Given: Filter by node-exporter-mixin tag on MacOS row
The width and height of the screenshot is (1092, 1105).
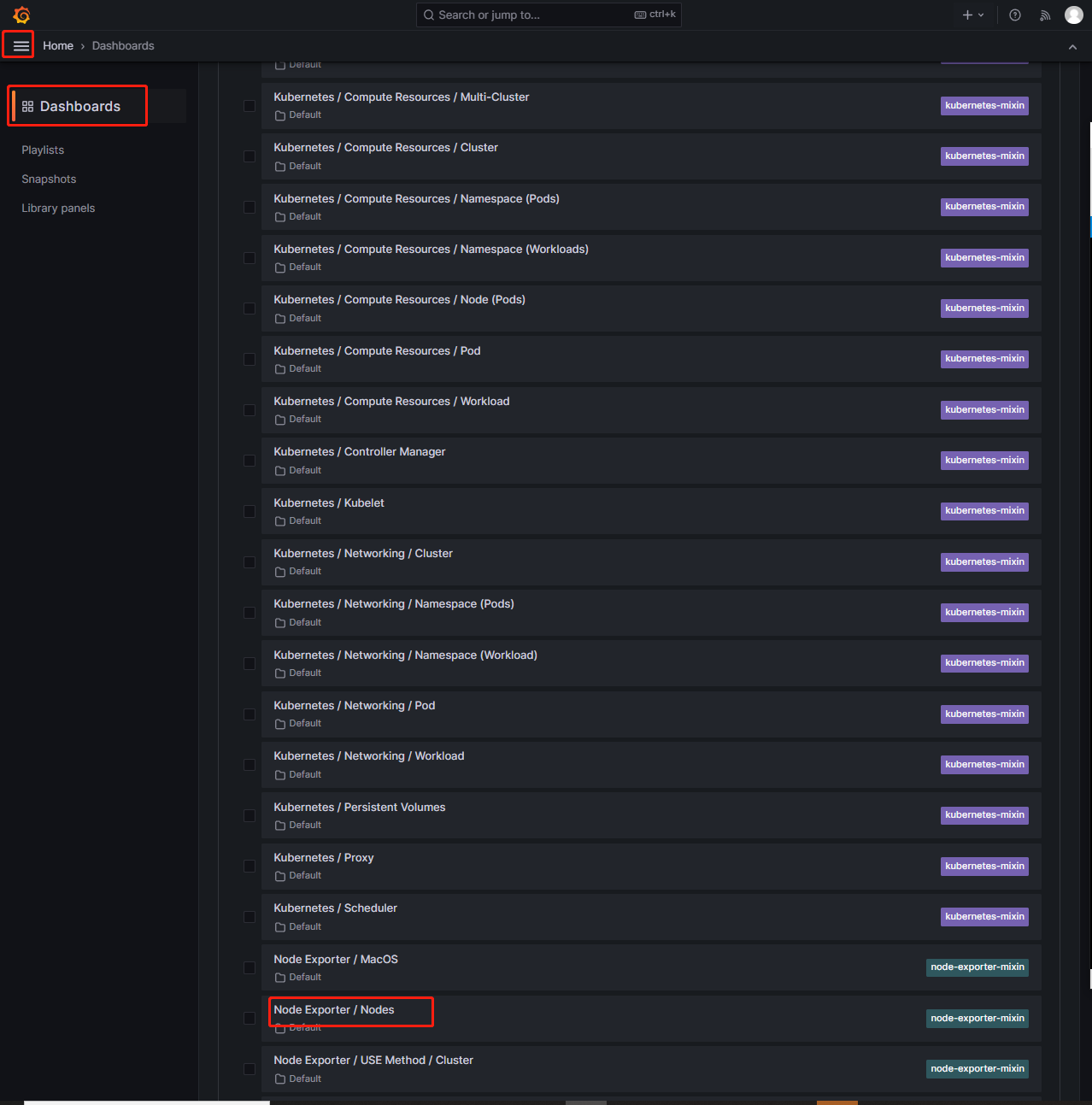Looking at the screenshot, I should tap(977, 967).
